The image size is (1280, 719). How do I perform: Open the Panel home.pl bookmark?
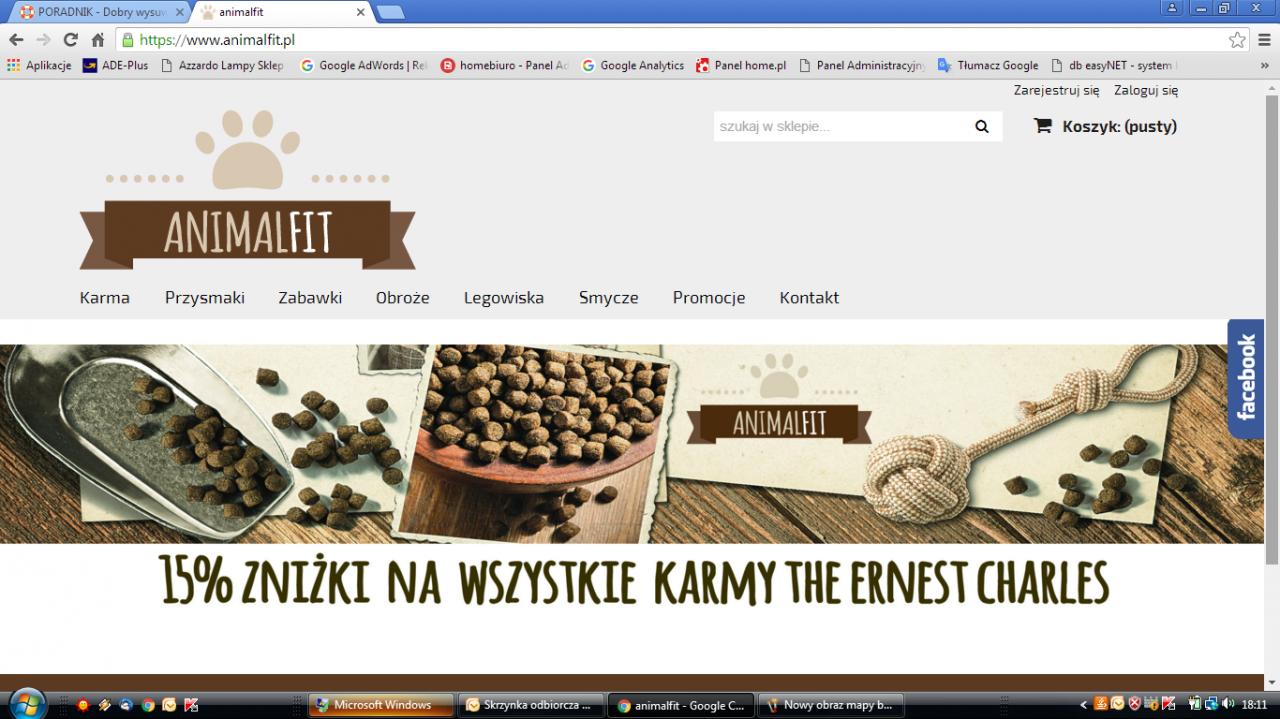(741, 65)
